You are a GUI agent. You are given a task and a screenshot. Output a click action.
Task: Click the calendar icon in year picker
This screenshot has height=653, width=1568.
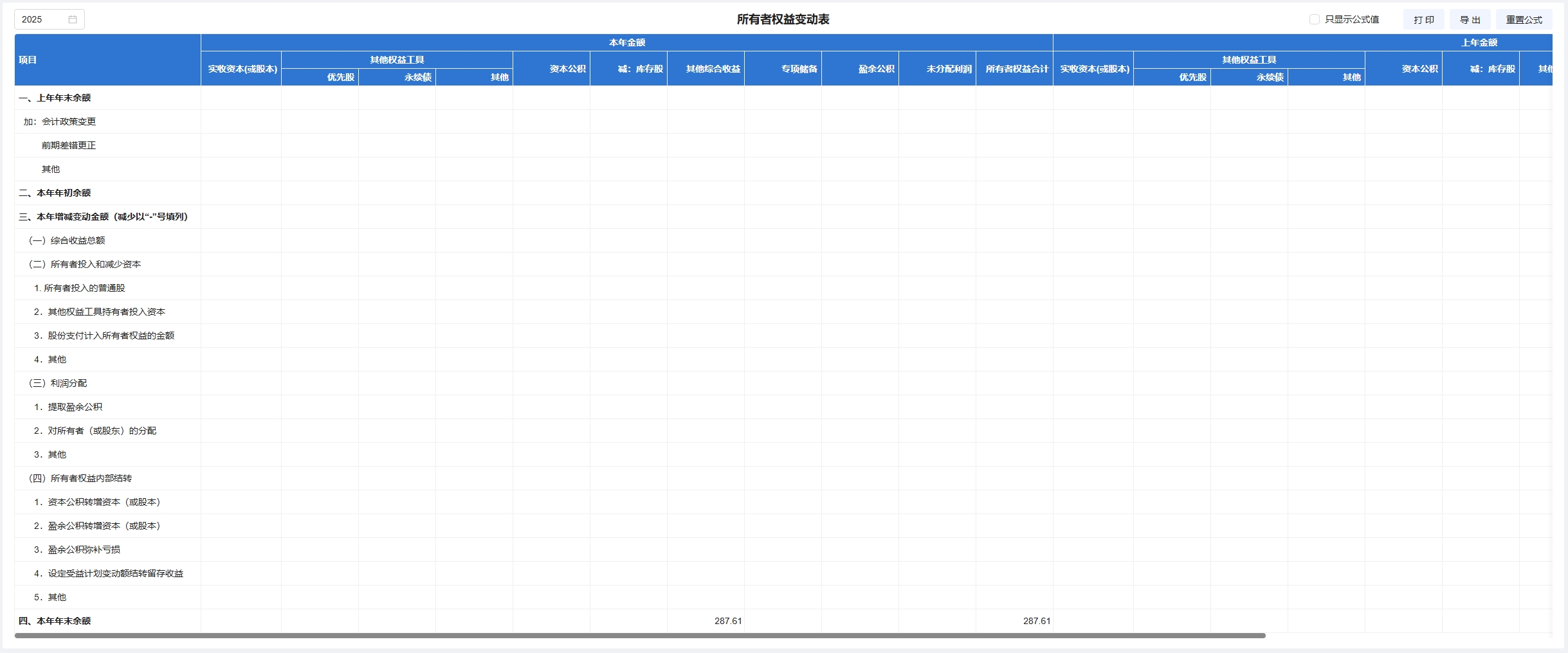click(73, 19)
